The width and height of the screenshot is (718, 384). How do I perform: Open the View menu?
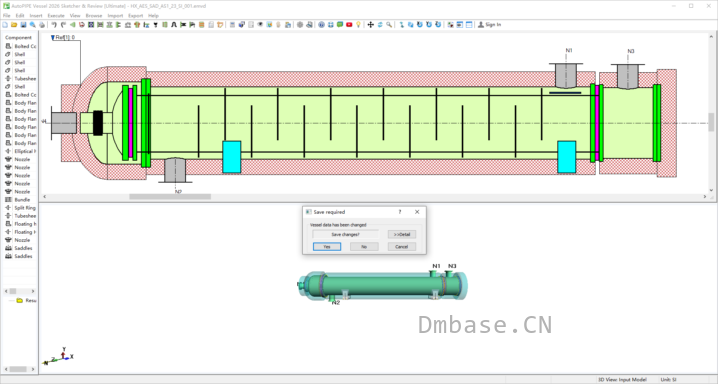coord(75,16)
